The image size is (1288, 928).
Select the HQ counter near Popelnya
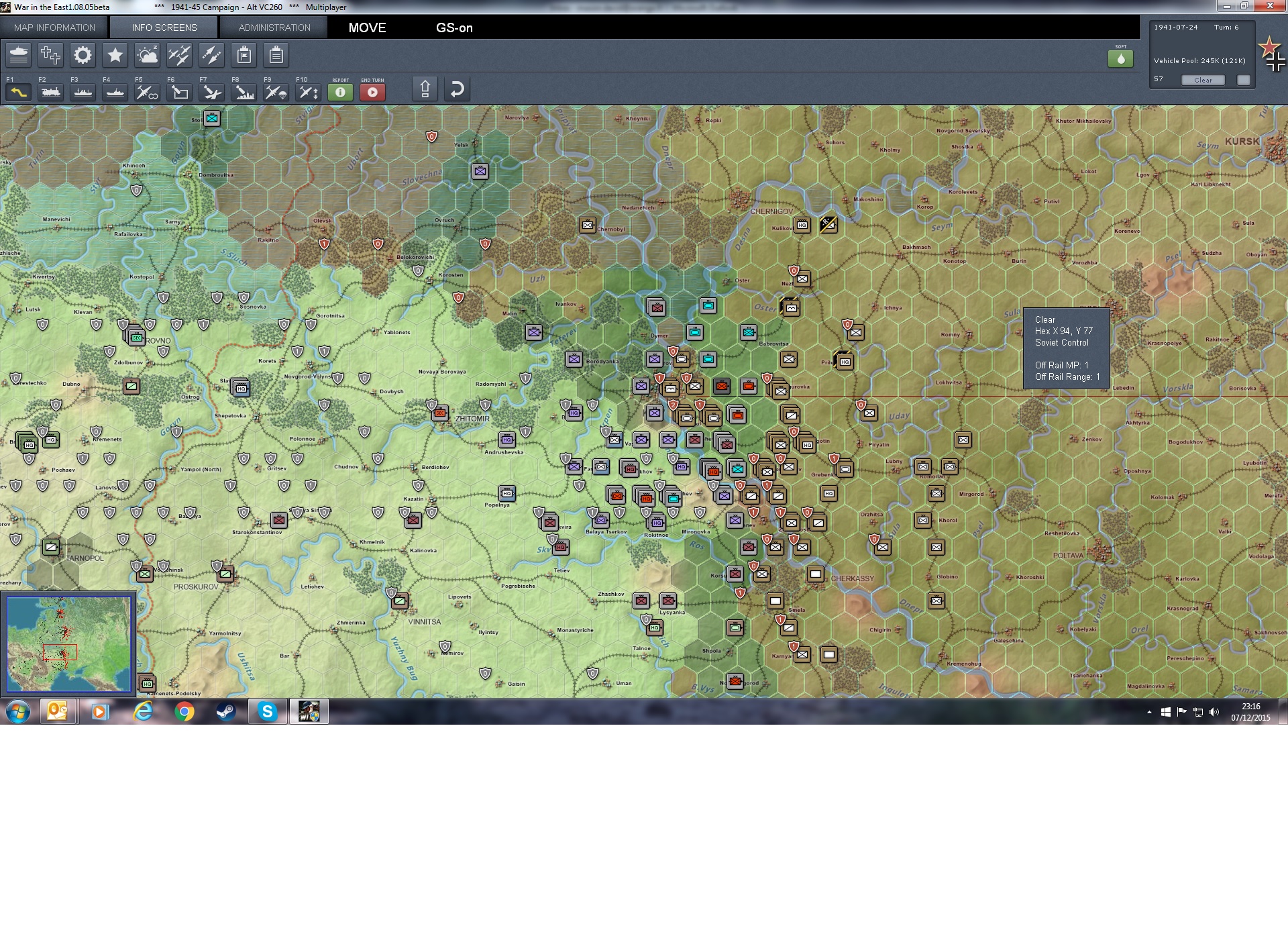[x=507, y=493]
